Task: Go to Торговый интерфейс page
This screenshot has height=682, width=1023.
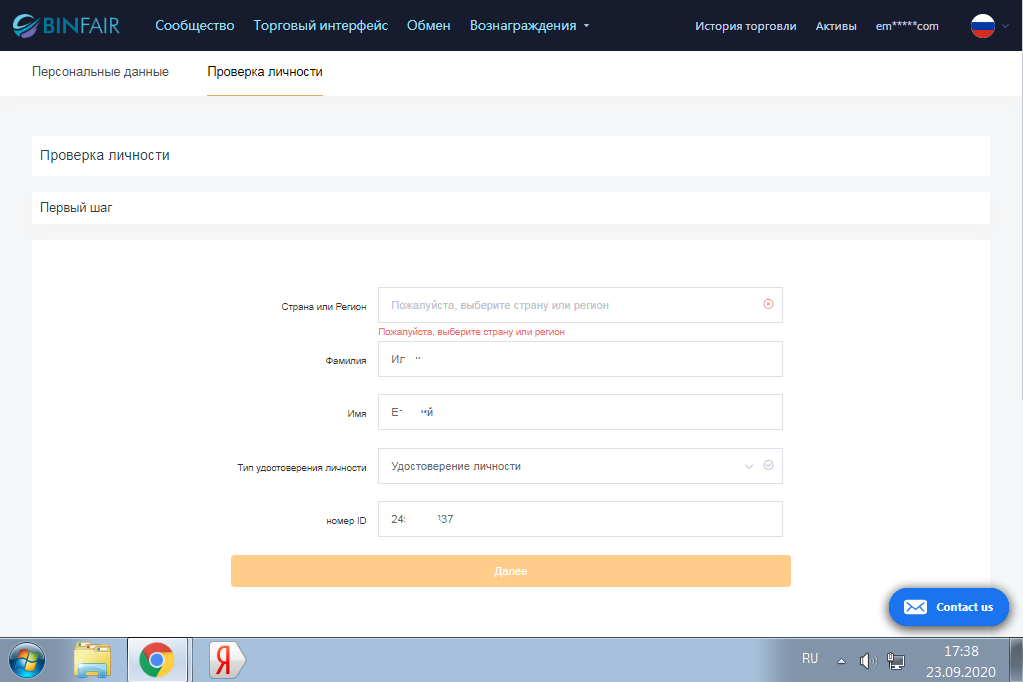Action: pyautogui.click(x=320, y=25)
